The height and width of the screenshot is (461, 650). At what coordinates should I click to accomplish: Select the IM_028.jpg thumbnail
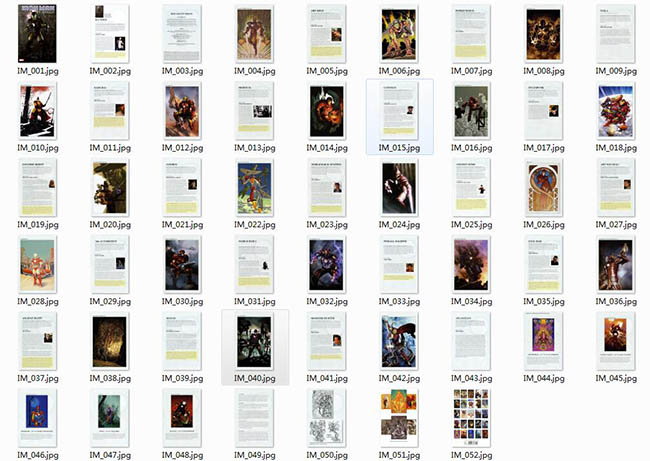coord(37,264)
